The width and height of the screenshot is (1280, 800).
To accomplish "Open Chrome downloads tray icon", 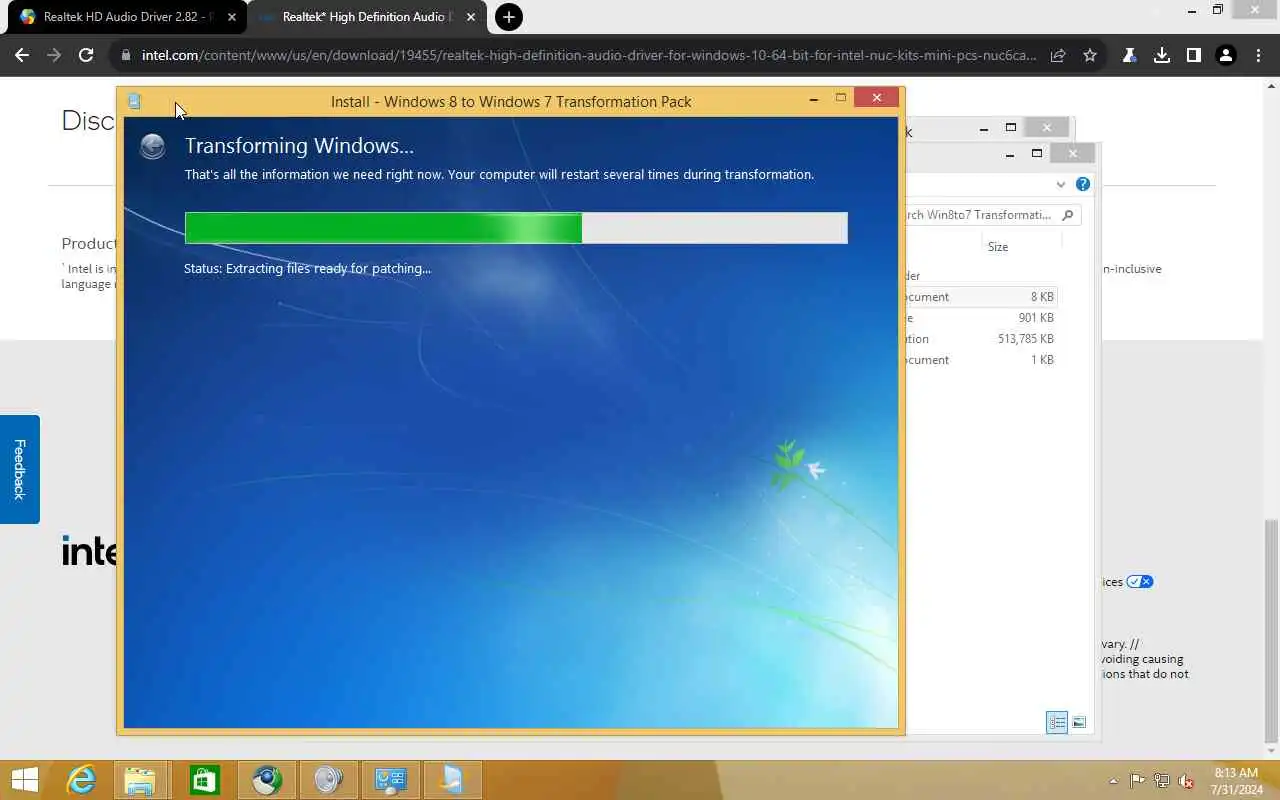I will 1162,56.
